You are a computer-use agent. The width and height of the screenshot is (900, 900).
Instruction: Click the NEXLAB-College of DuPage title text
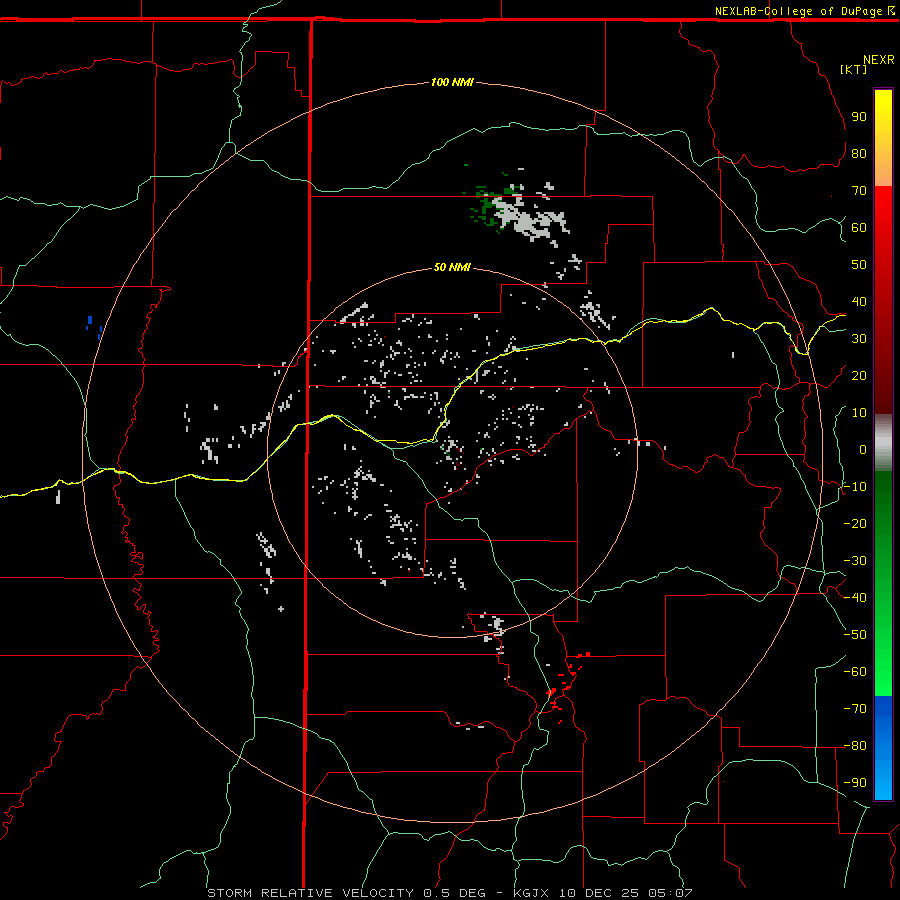(798, 11)
